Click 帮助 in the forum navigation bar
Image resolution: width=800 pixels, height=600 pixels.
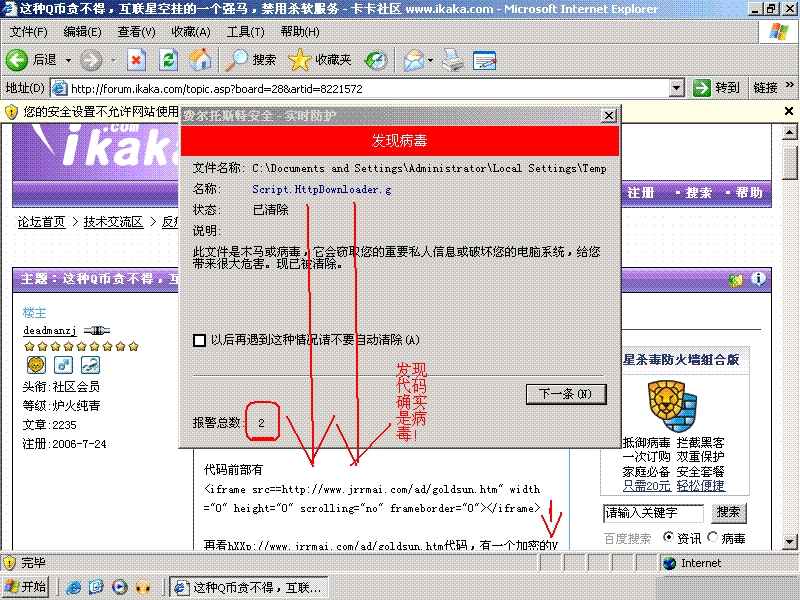pos(749,193)
